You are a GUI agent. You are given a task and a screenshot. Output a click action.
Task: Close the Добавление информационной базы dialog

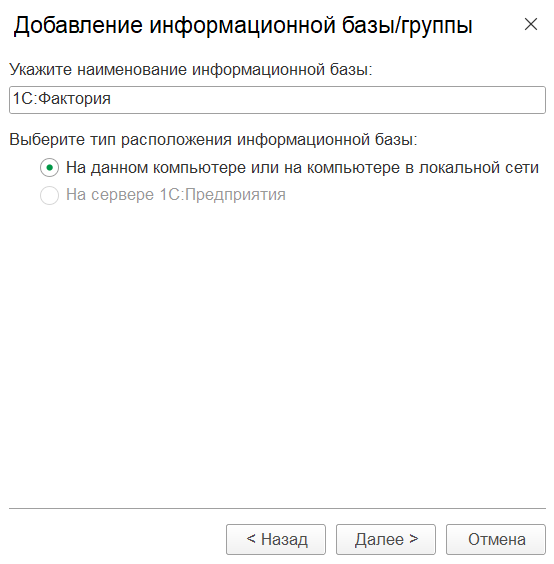pos(531,24)
